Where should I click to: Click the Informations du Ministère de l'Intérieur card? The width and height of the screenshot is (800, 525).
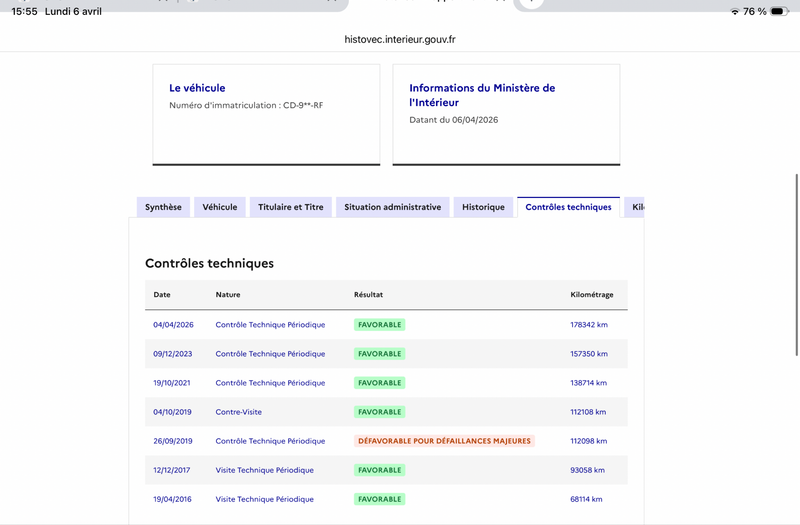pyautogui.click(x=506, y=114)
